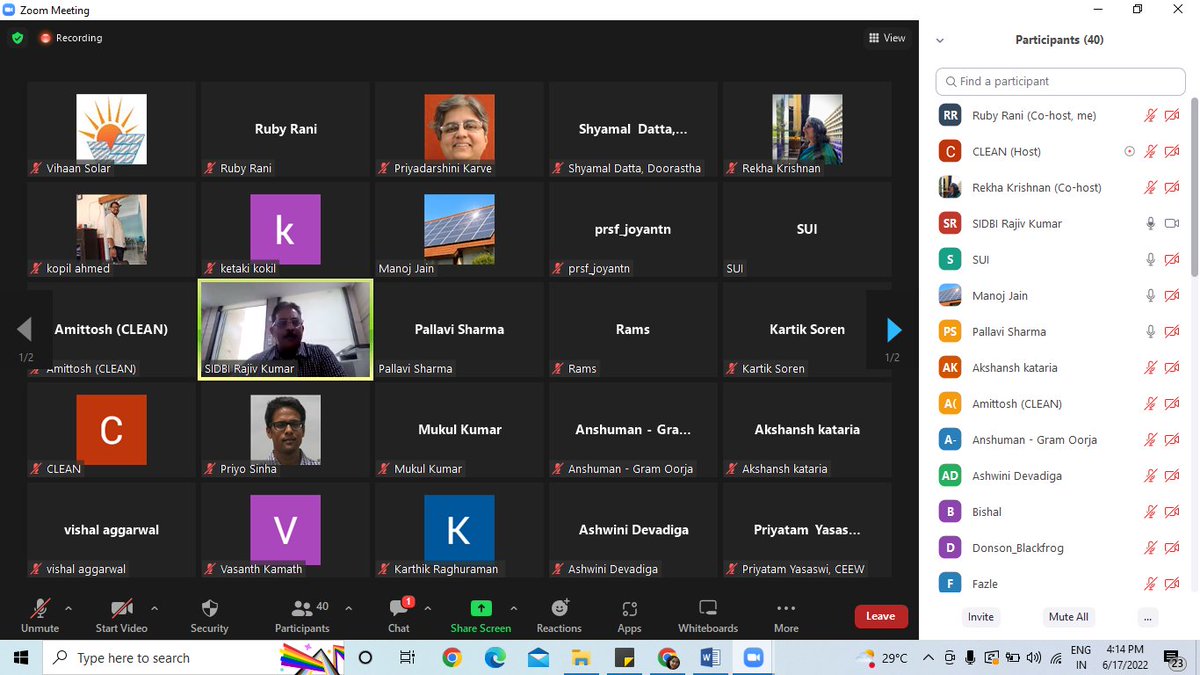Open Windows Start menu
This screenshot has height=675, width=1200.
(x=21, y=658)
